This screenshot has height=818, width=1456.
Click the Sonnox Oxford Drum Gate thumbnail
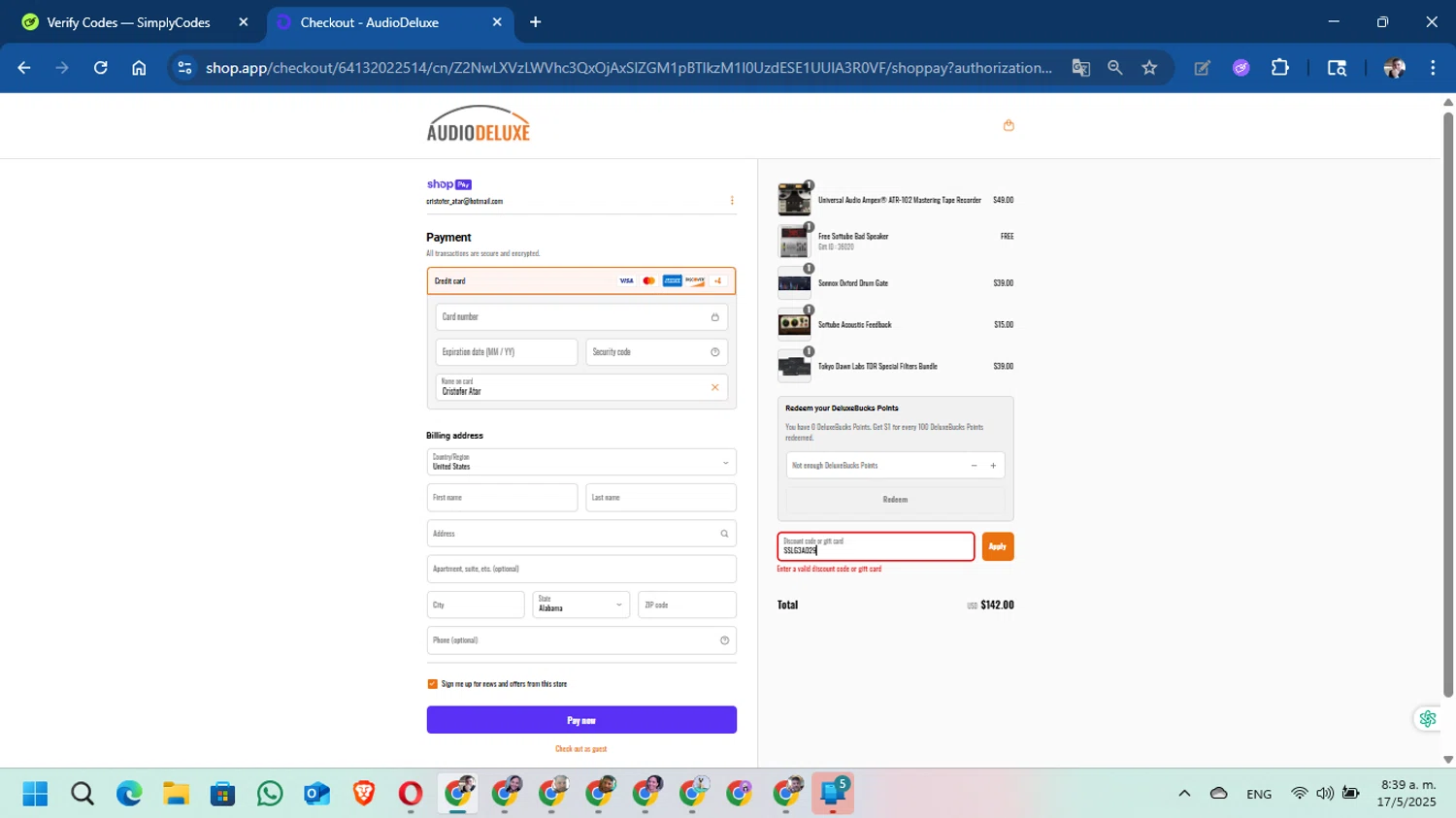(794, 283)
